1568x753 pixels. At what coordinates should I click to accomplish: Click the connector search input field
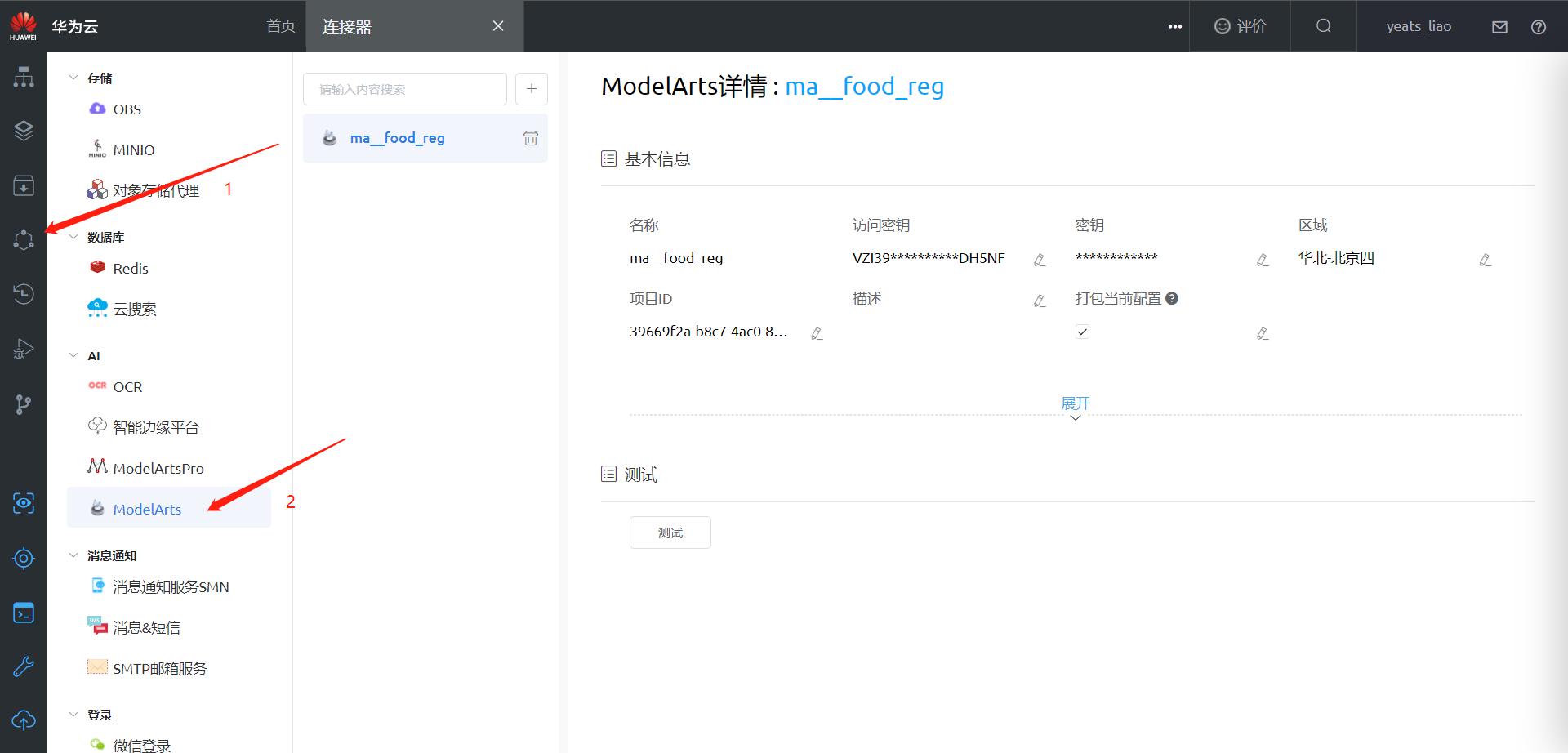(405, 89)
